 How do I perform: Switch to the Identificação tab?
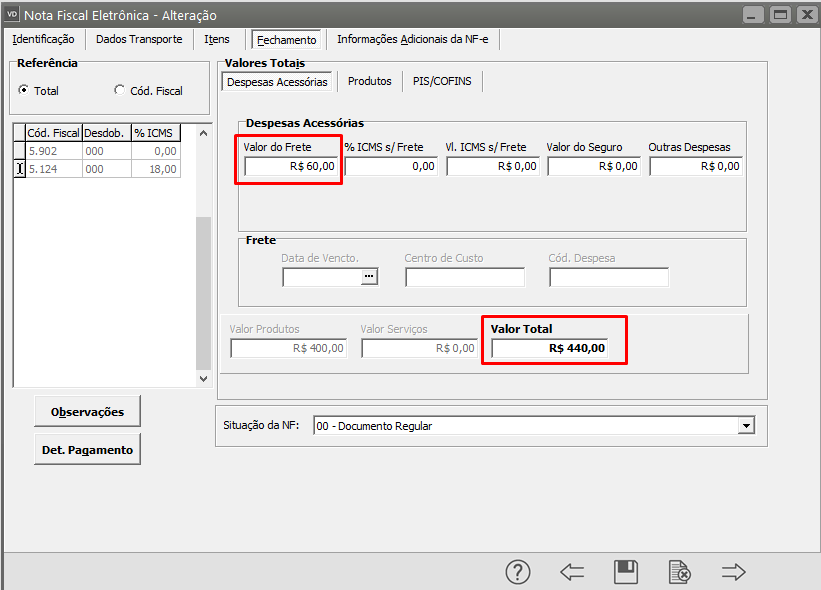pos(43,39)
